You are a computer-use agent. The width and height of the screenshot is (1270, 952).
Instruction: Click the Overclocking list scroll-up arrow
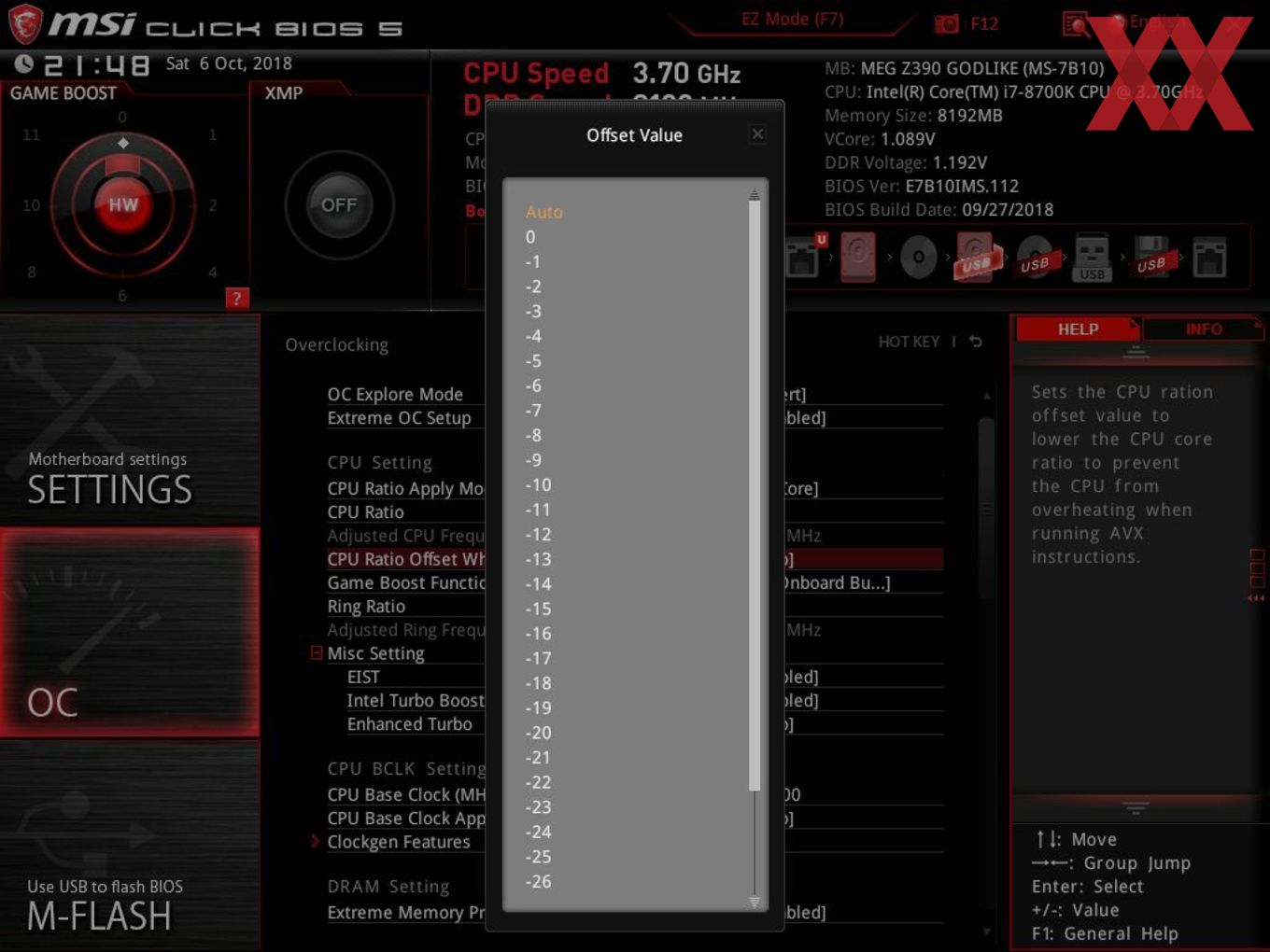pos(986,395)
